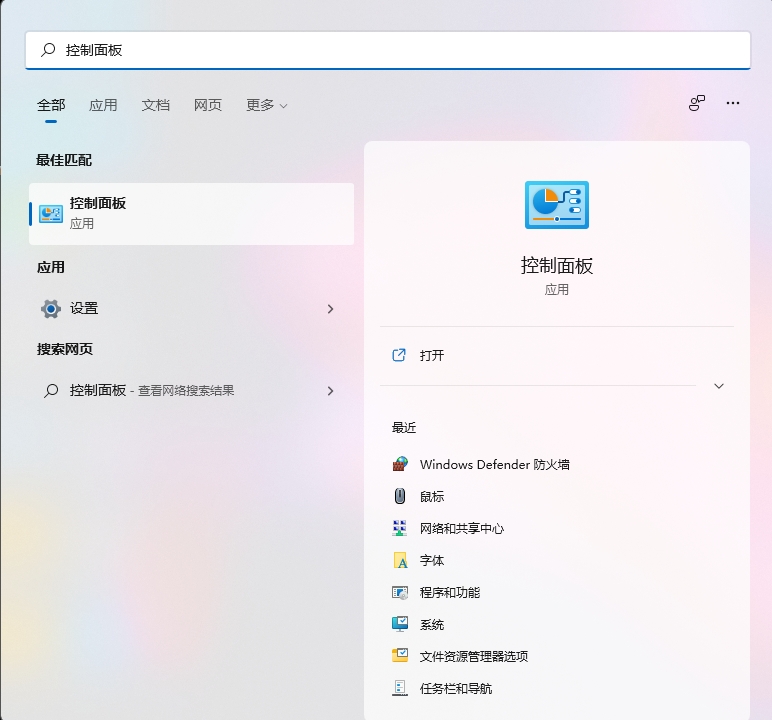Switch to the 文档 filter tab

pyautogui.click(x=156, y=105)
